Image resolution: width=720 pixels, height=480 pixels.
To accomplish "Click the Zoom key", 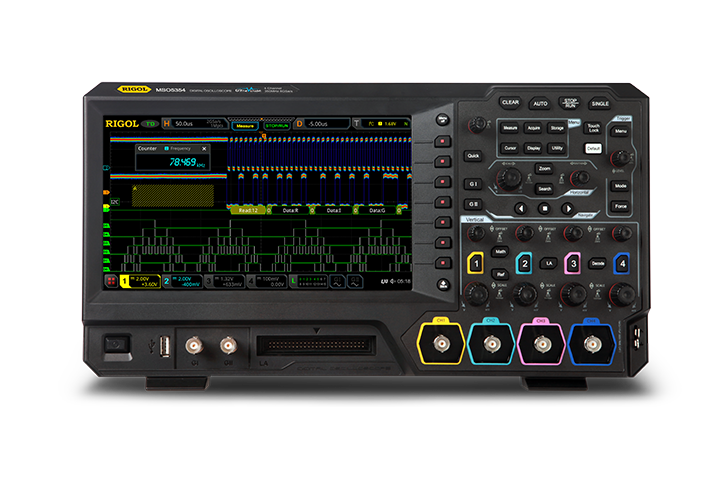I will tap(545, 169).
